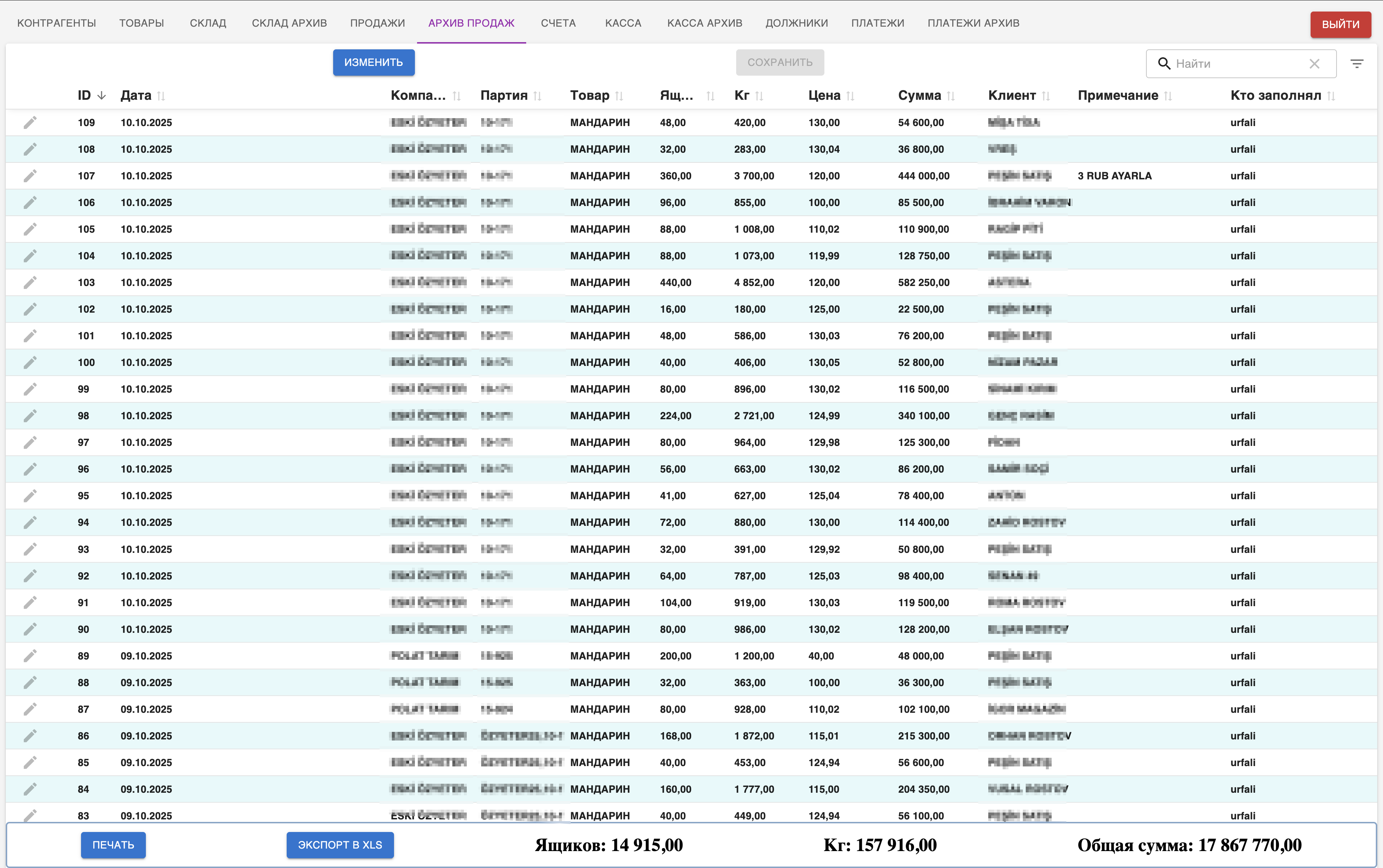The height and width of the screenshot is (868, 1383).
Task: Click the pencil icon for ID 100
Action: [30, 362]
